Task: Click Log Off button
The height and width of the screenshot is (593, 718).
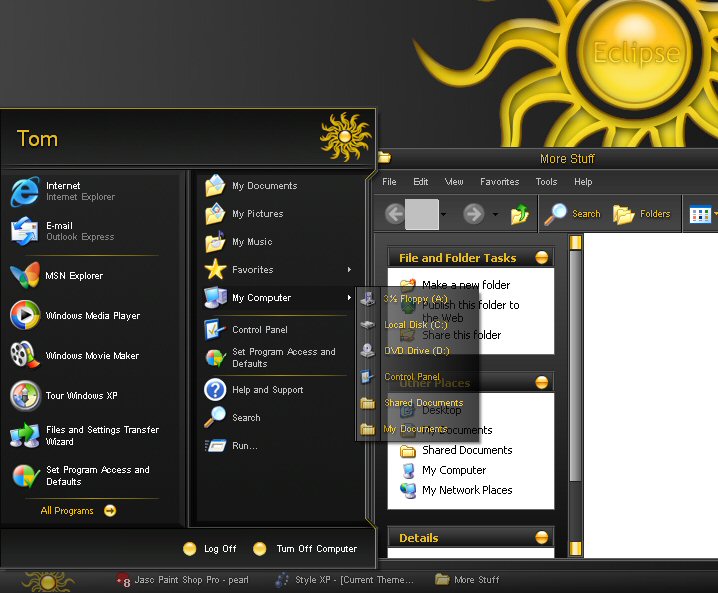Action: pos(210,549)
